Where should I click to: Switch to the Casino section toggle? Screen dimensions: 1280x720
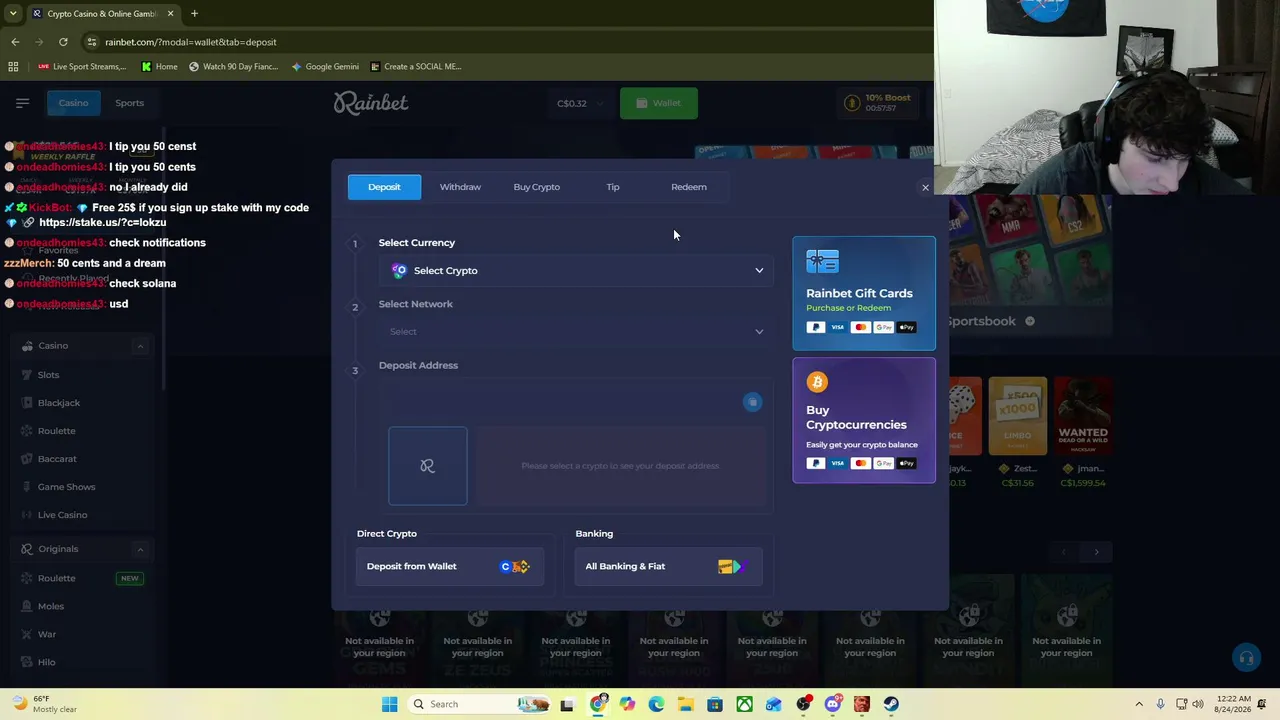[x=73, y=103]
